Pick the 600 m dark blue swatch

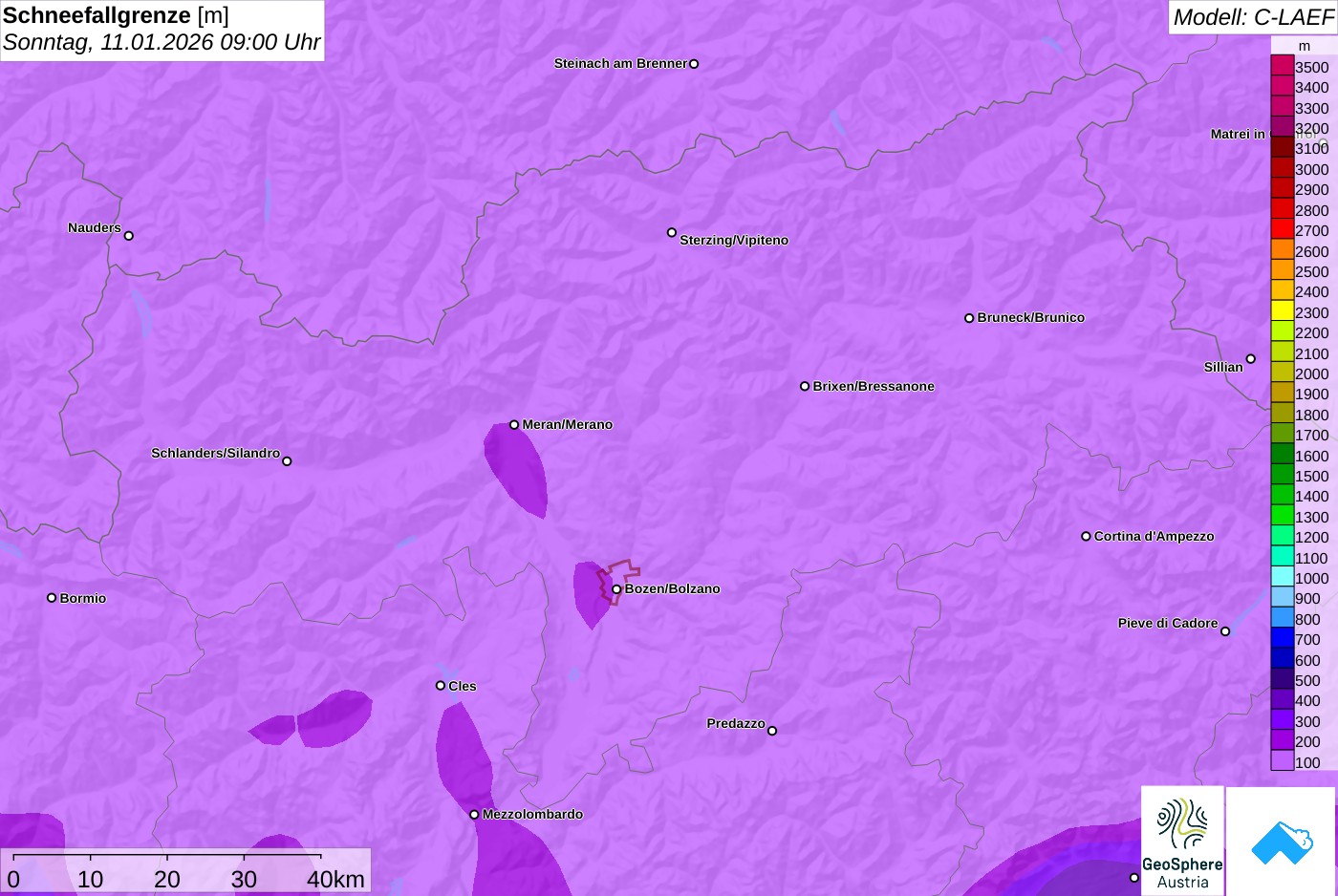pyautogui.click(x=1283, y=659)
